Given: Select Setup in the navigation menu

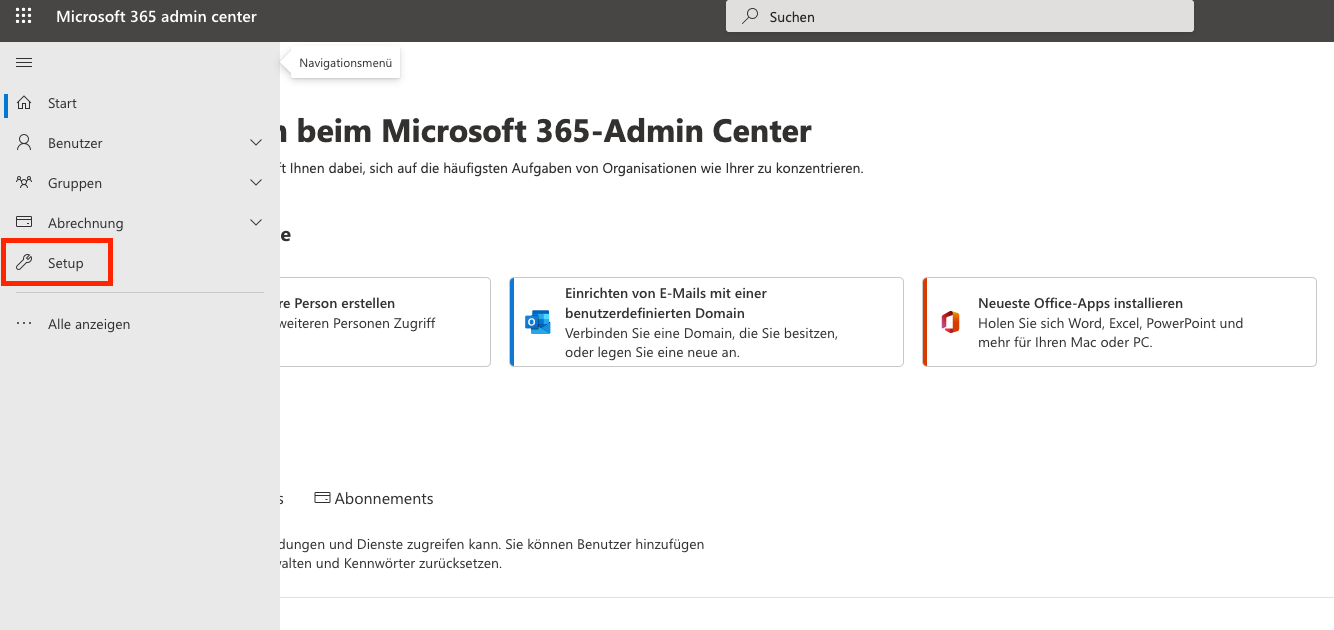Looking at the screenshot, I should [66, 263].
